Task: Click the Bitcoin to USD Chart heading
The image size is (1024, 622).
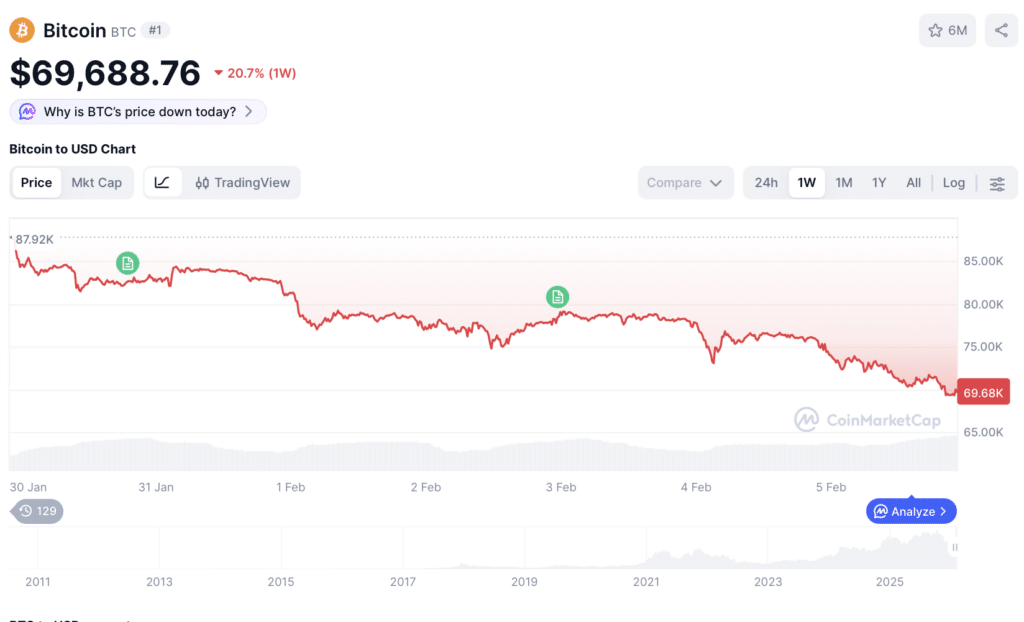Action: coord(72,149)
